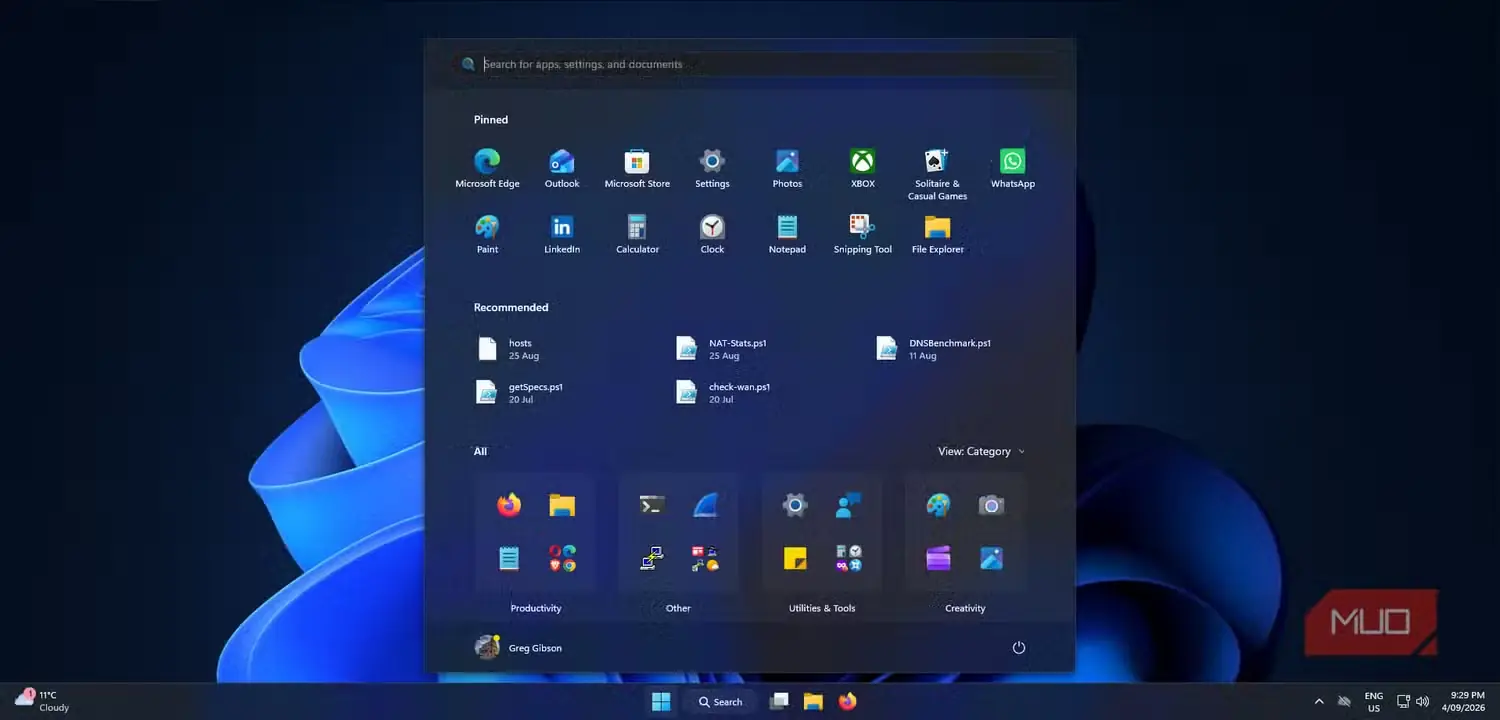Open File Explorer in the Productivity category
This screenshot has width=1500, height=720.
point(562,505)
